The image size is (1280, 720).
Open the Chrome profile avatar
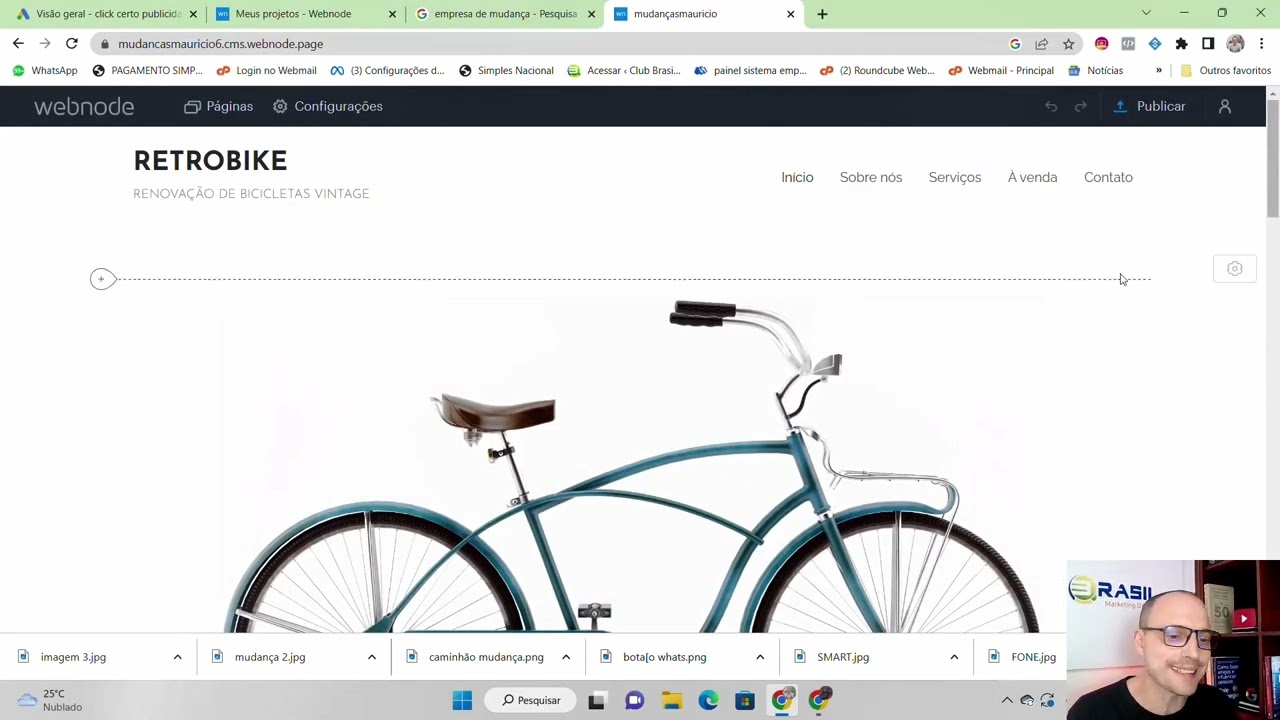[x=1235, y=44]
